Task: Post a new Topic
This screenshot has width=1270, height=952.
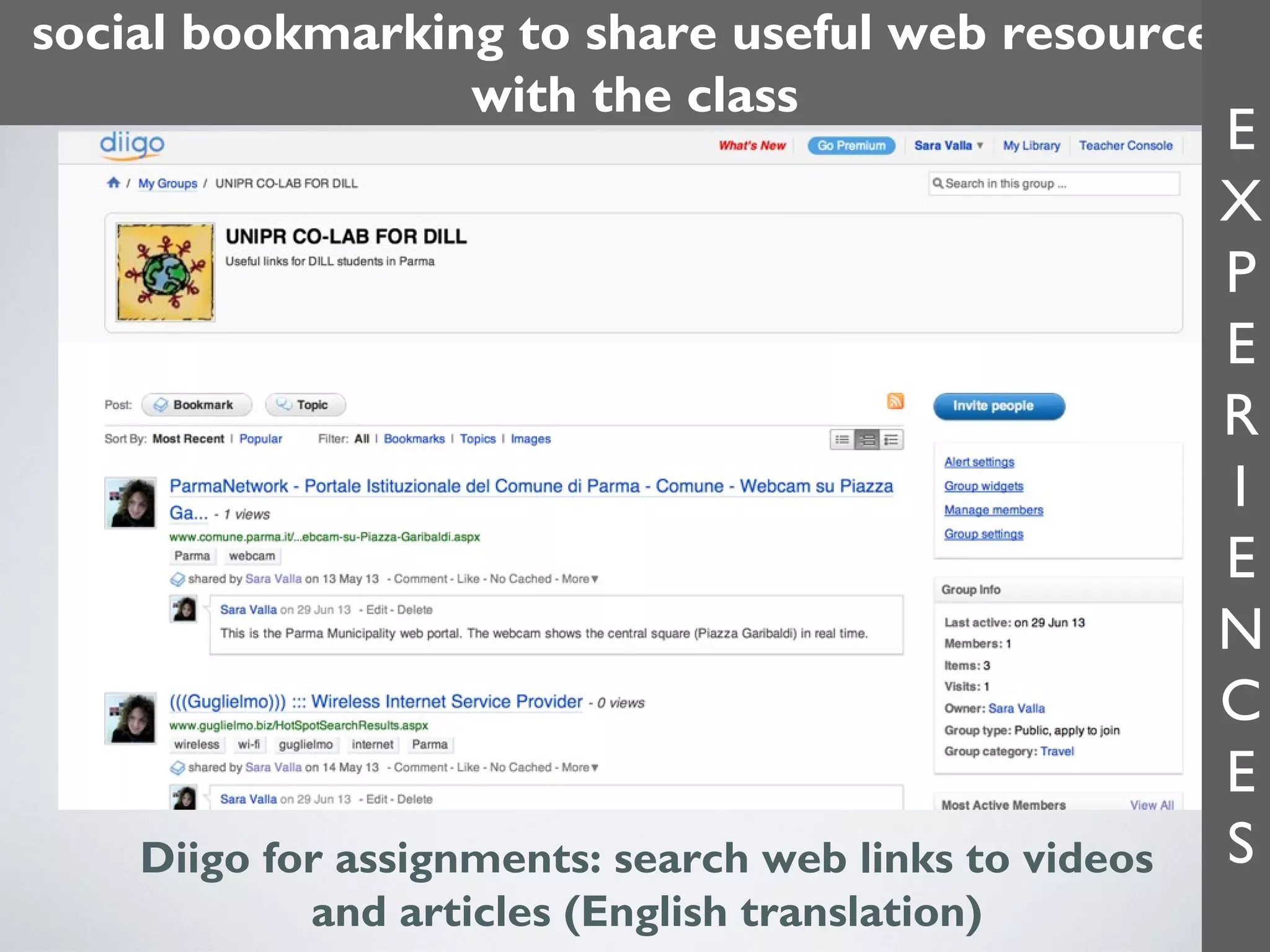Action: [x=305, y=405]
